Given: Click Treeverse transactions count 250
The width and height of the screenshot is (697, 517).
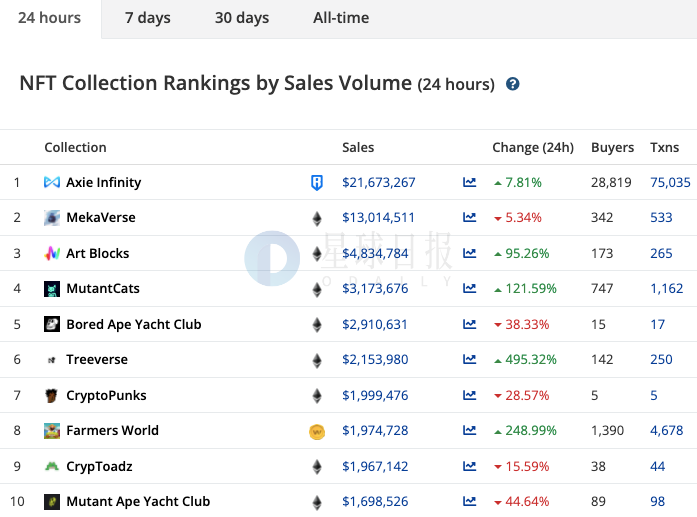Looking at the screenshot, I should tap(661, 359).
